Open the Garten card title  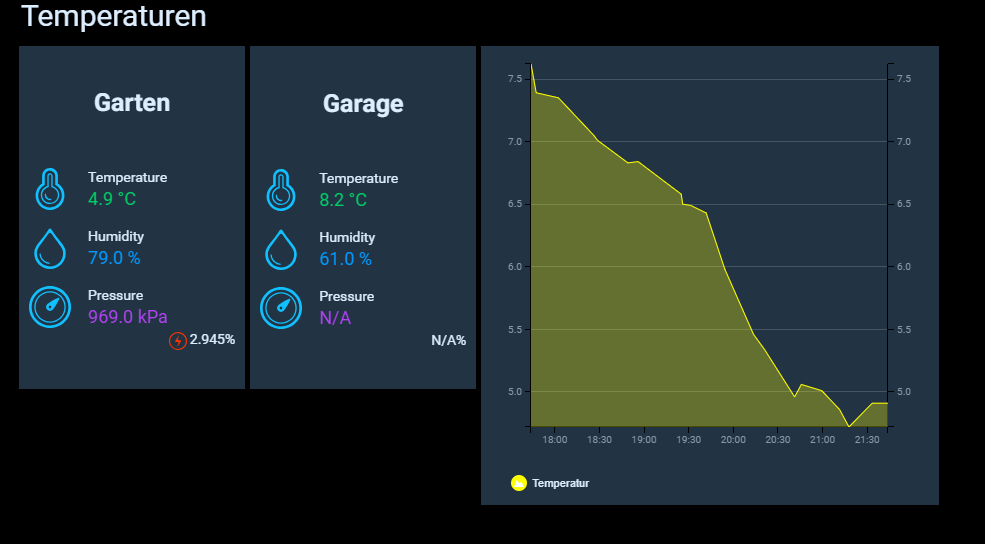(132, 102)
